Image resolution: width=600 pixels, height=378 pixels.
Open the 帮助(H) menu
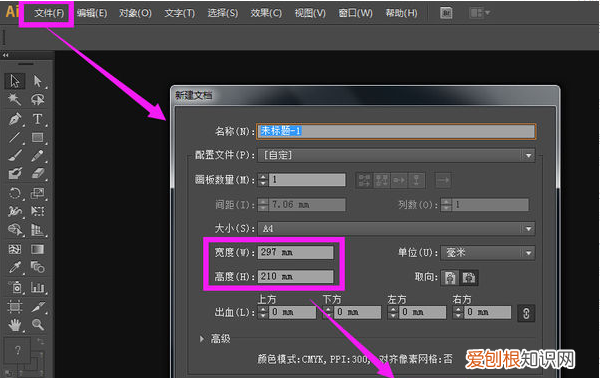[x=401, y=13]
